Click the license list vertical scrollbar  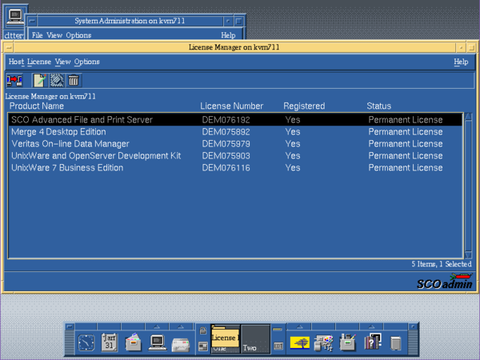pos(468,186)
